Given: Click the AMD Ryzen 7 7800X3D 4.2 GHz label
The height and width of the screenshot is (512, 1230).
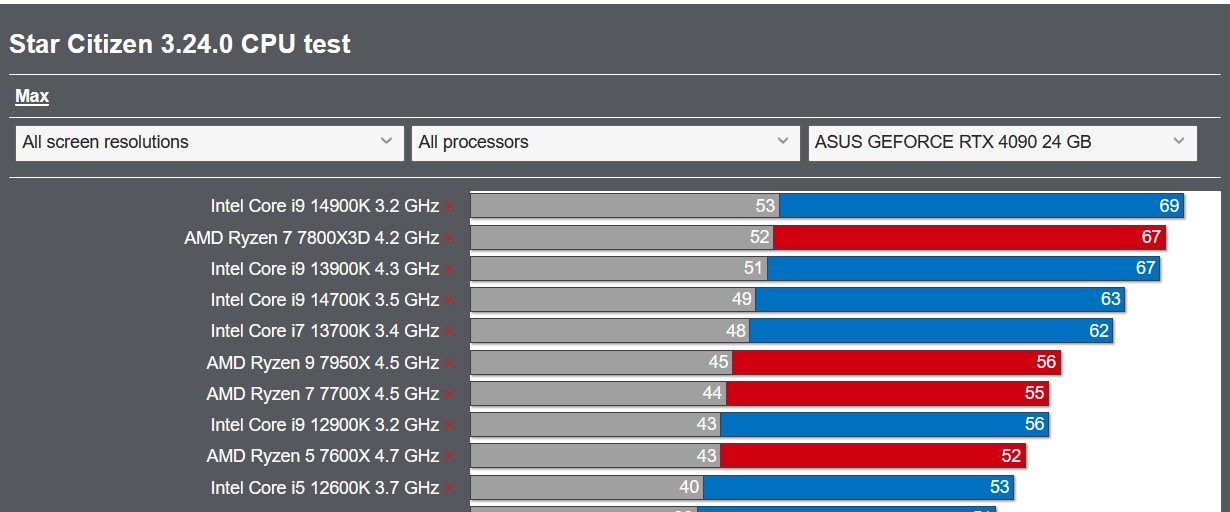Looking at the screenshot, I should (312, 238).
